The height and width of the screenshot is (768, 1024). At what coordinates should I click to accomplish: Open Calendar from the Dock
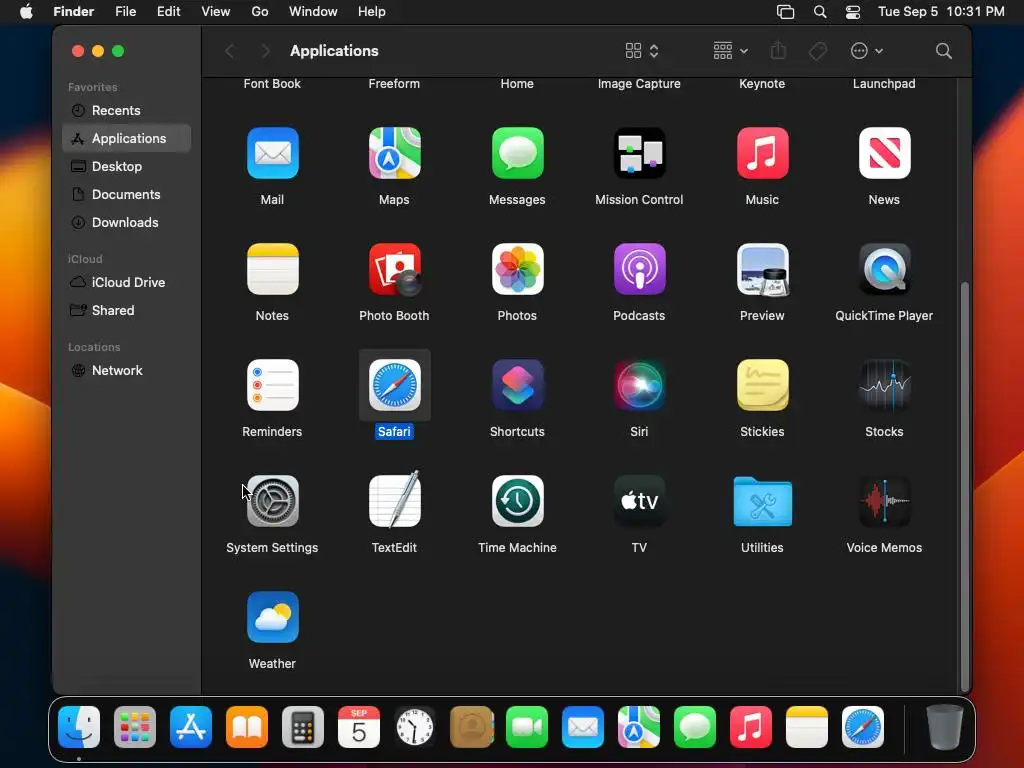359,727
